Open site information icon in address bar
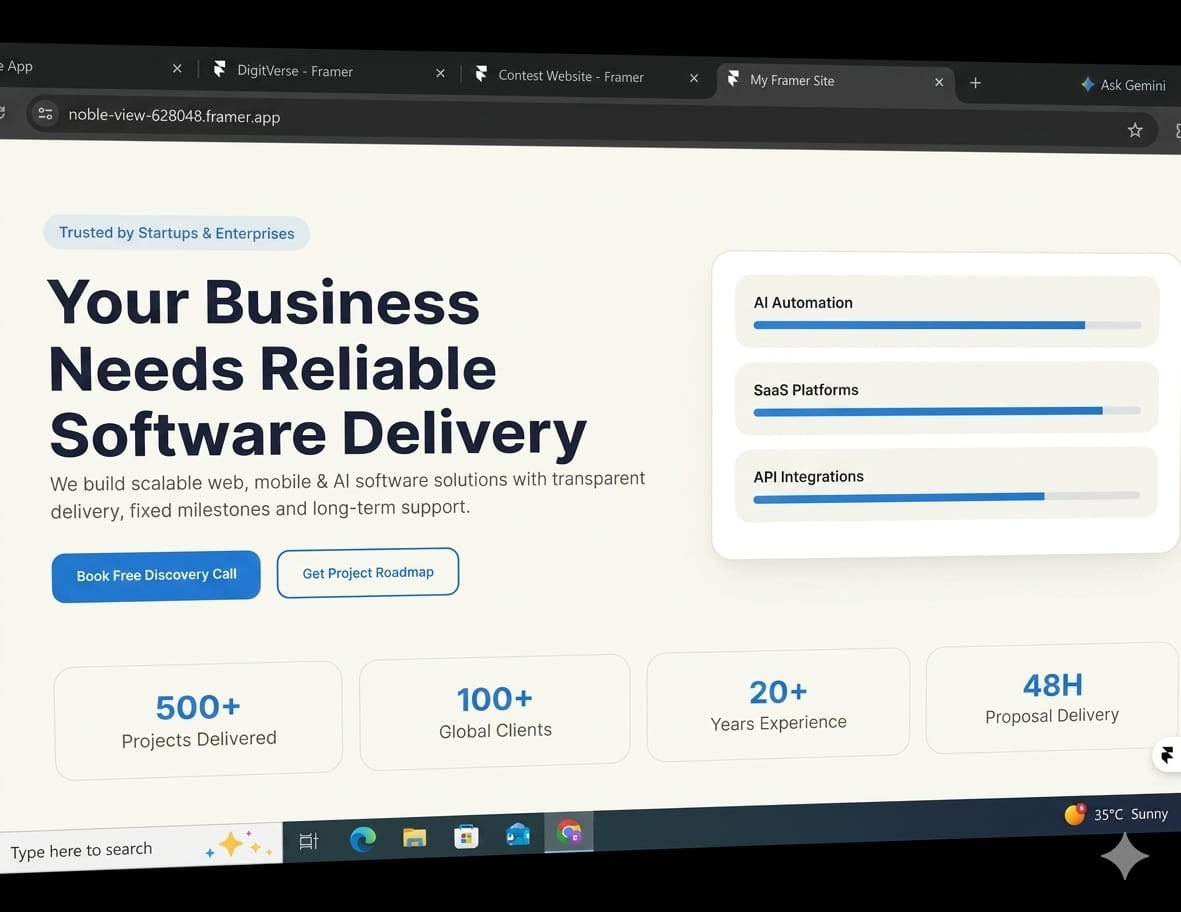The image size is (1181, 912). [45, 114]
